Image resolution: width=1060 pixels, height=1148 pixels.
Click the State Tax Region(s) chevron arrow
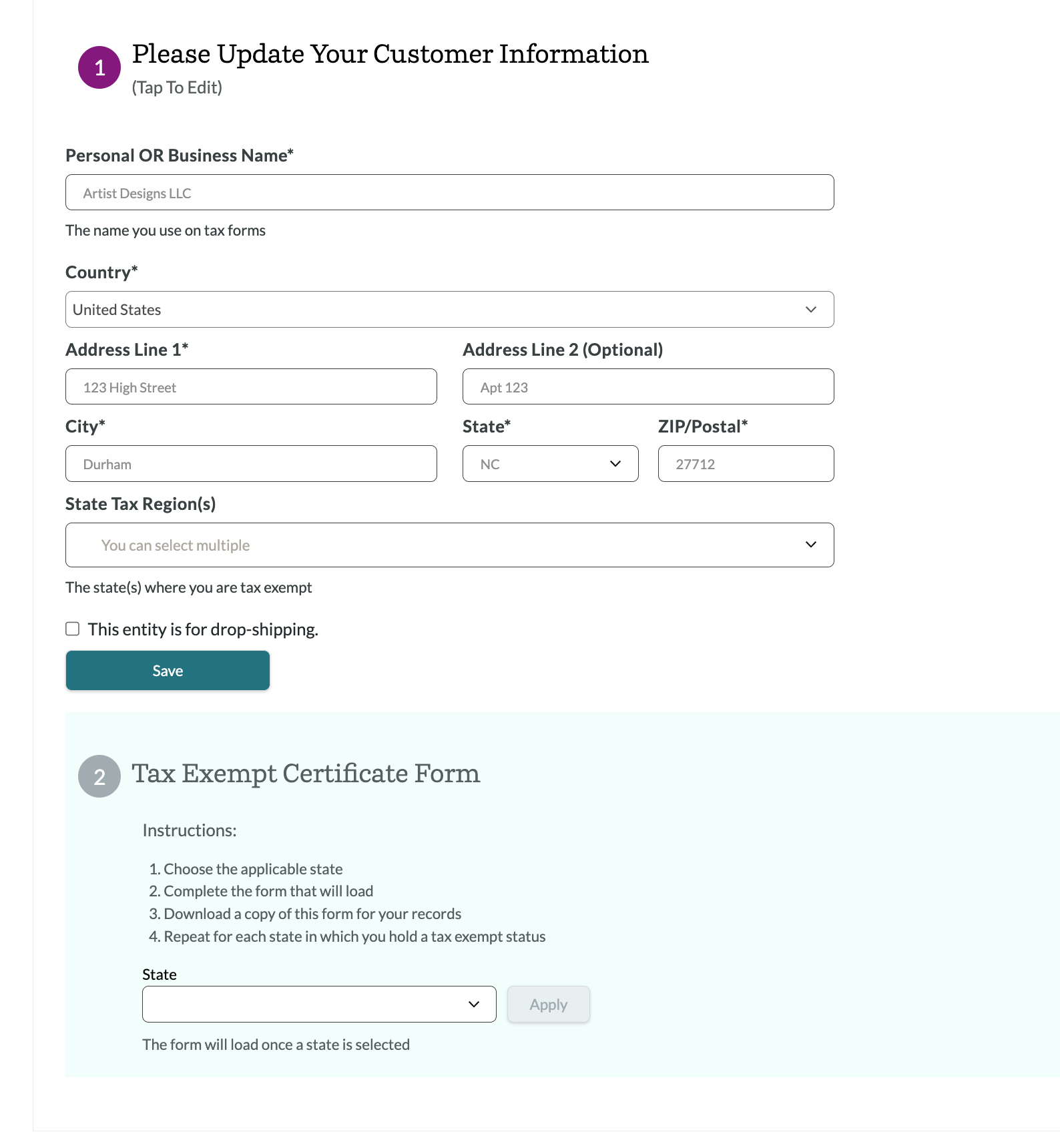(810, 545)
